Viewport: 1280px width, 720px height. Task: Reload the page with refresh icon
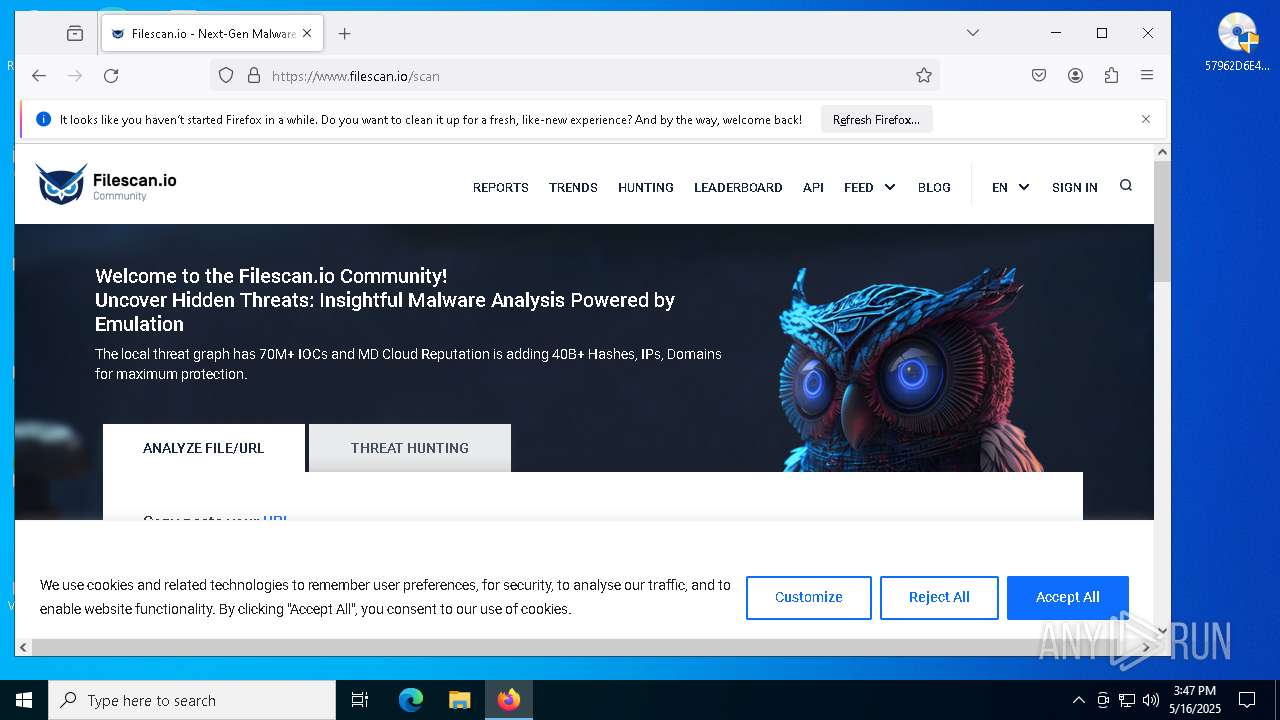[111, 75]
